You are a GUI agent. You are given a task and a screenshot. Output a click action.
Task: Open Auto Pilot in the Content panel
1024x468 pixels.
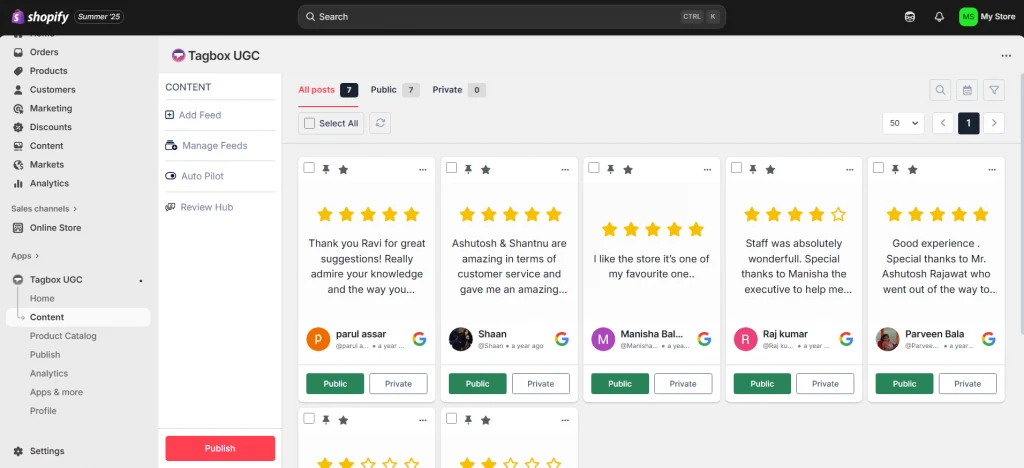point(202,176)
